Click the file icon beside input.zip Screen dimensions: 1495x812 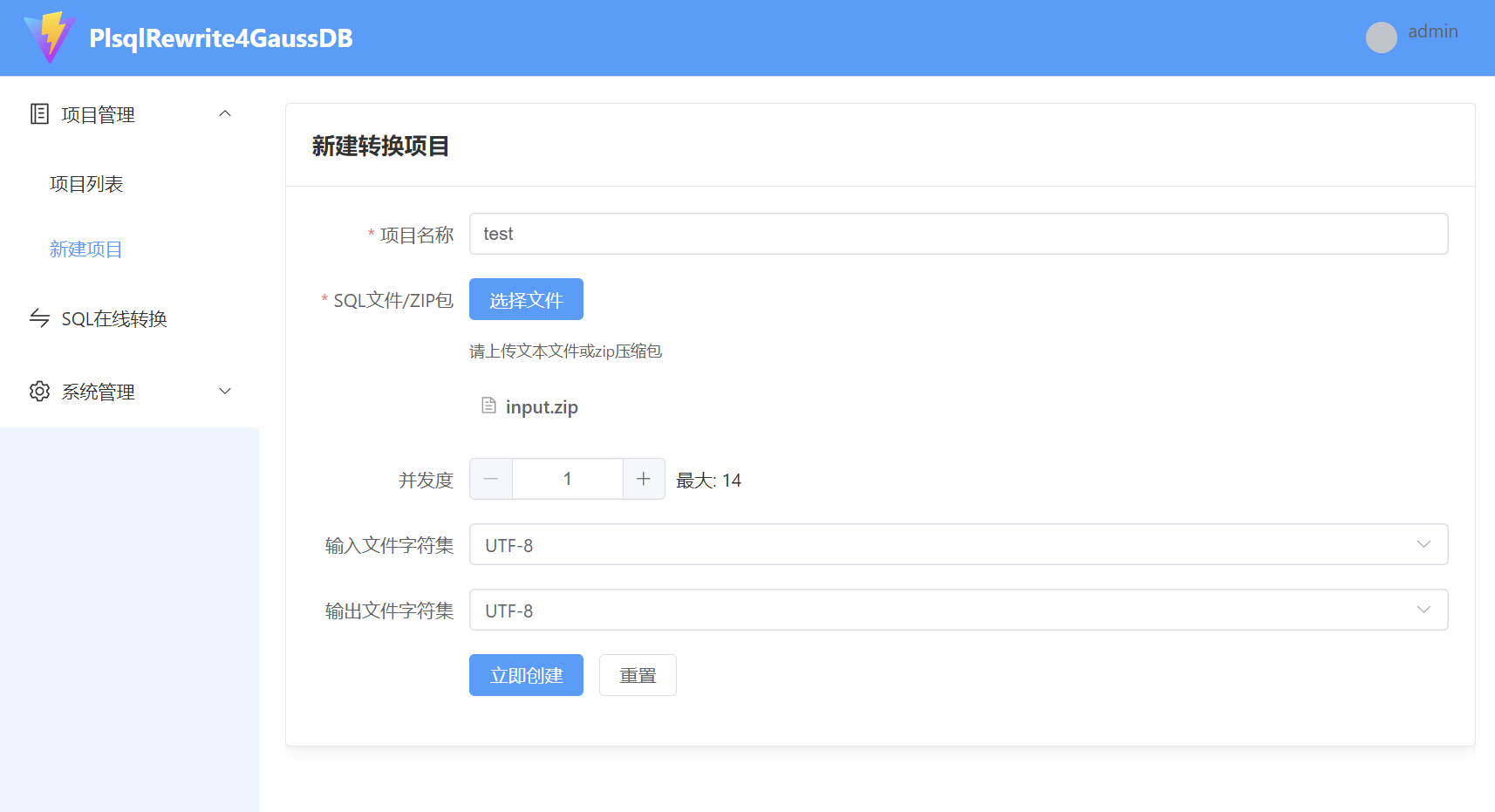click(488, 406)
